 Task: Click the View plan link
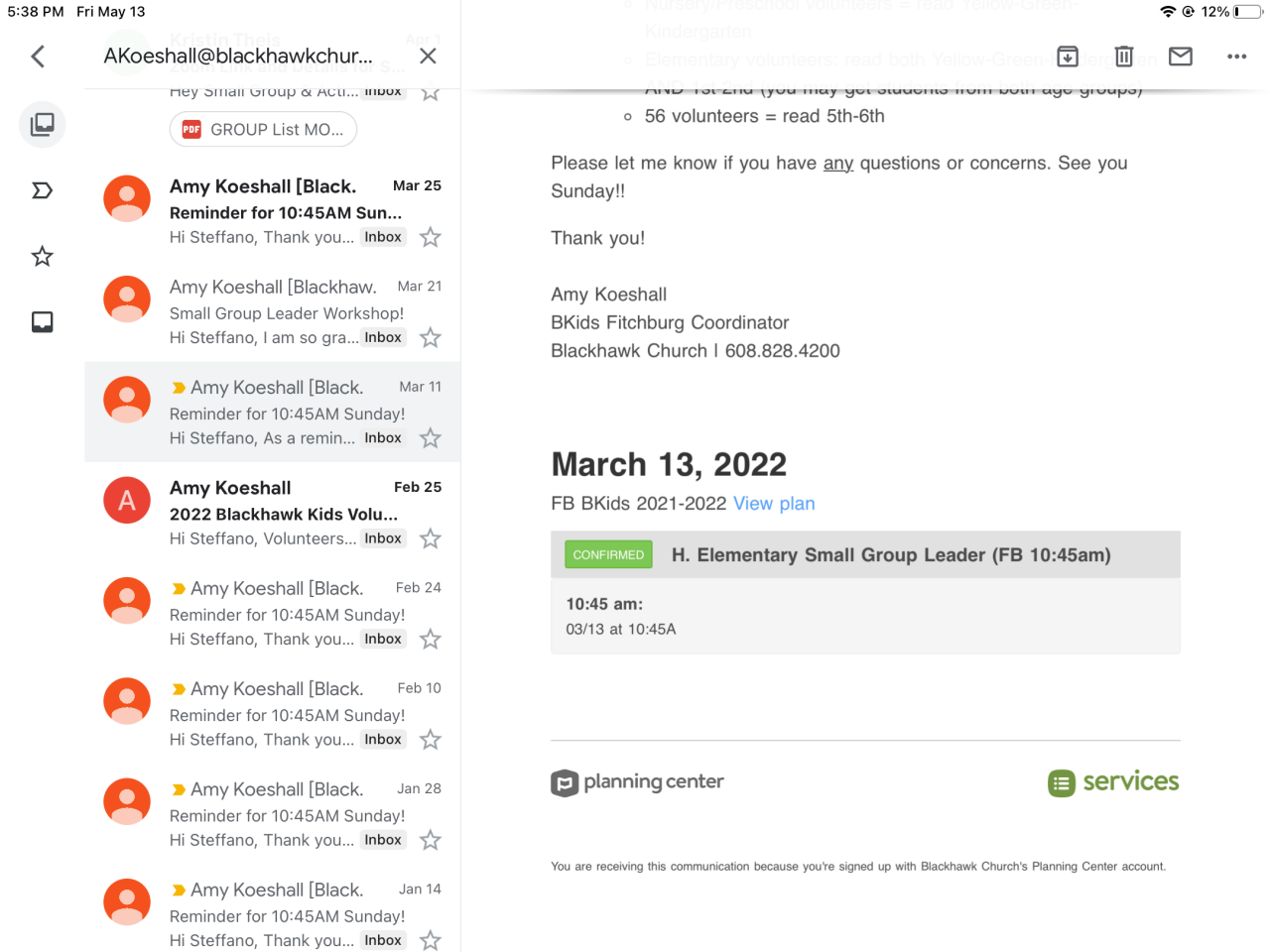point(774,504)
